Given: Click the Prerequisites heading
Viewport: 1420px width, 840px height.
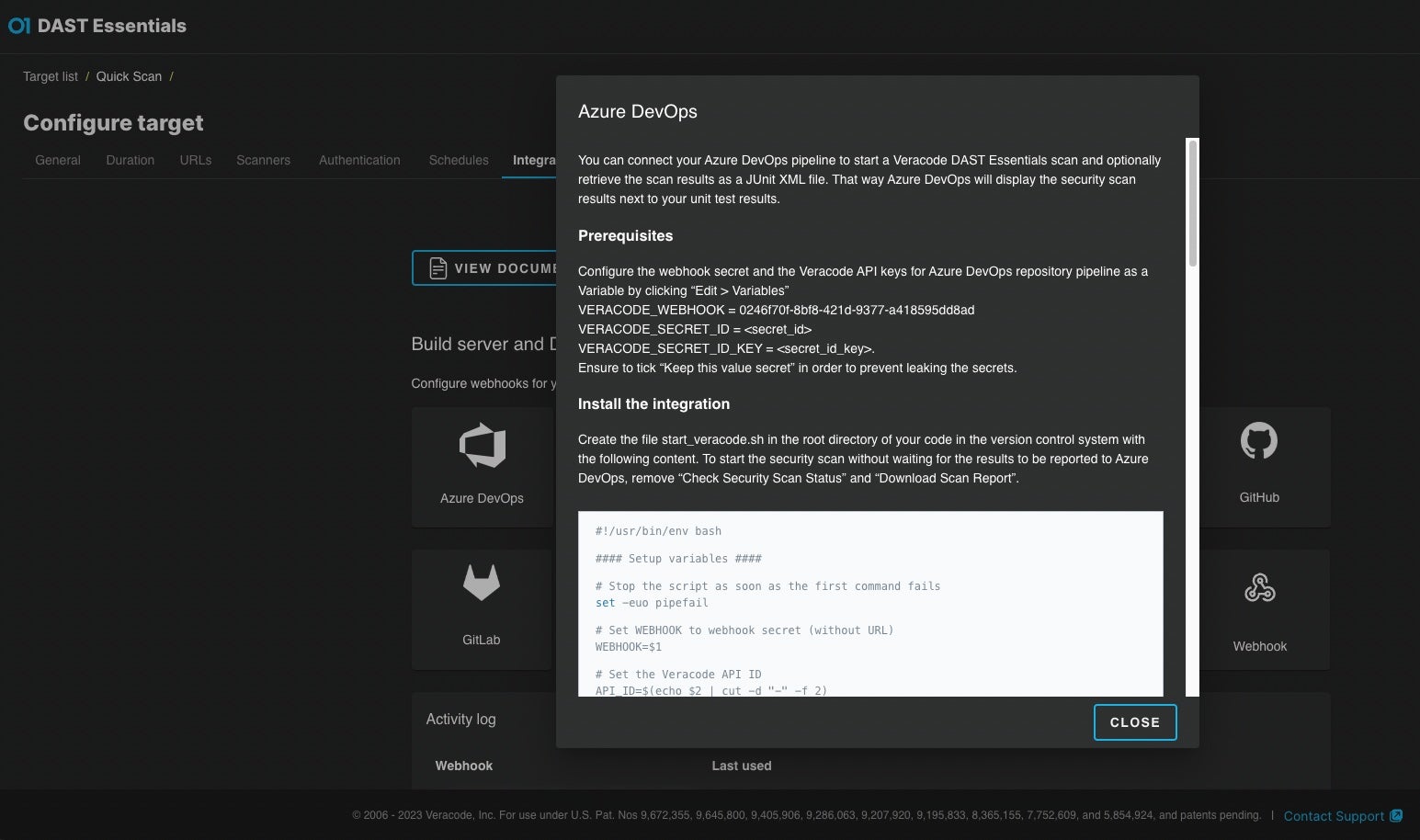Looking at the screenshot, I should [625, 236].
